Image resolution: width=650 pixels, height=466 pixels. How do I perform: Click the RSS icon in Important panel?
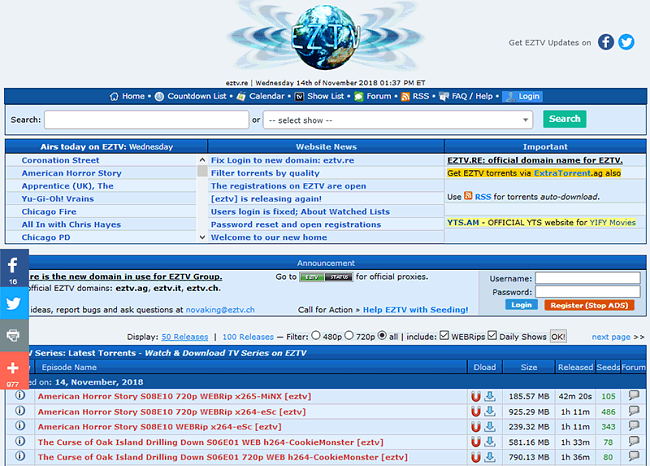(x=468, y=196)
